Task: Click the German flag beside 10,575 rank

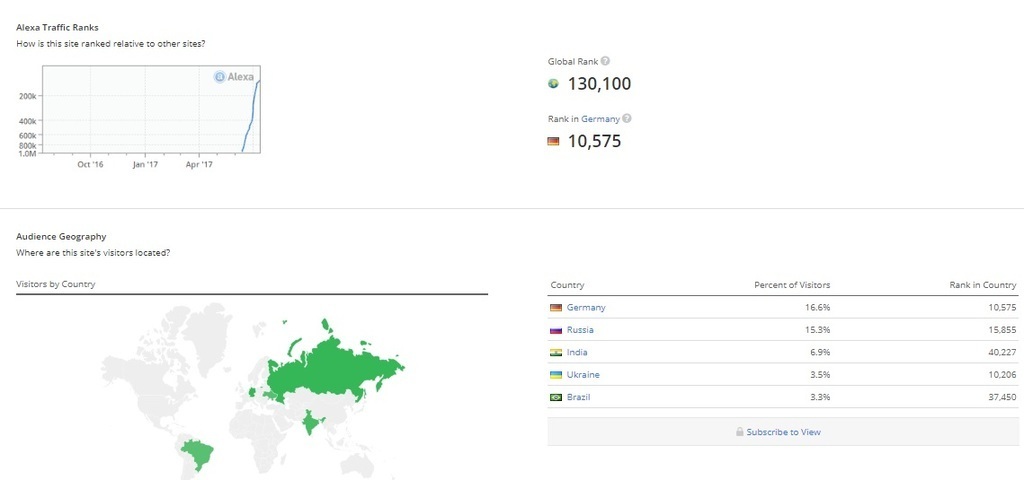Action: (553, 141)
